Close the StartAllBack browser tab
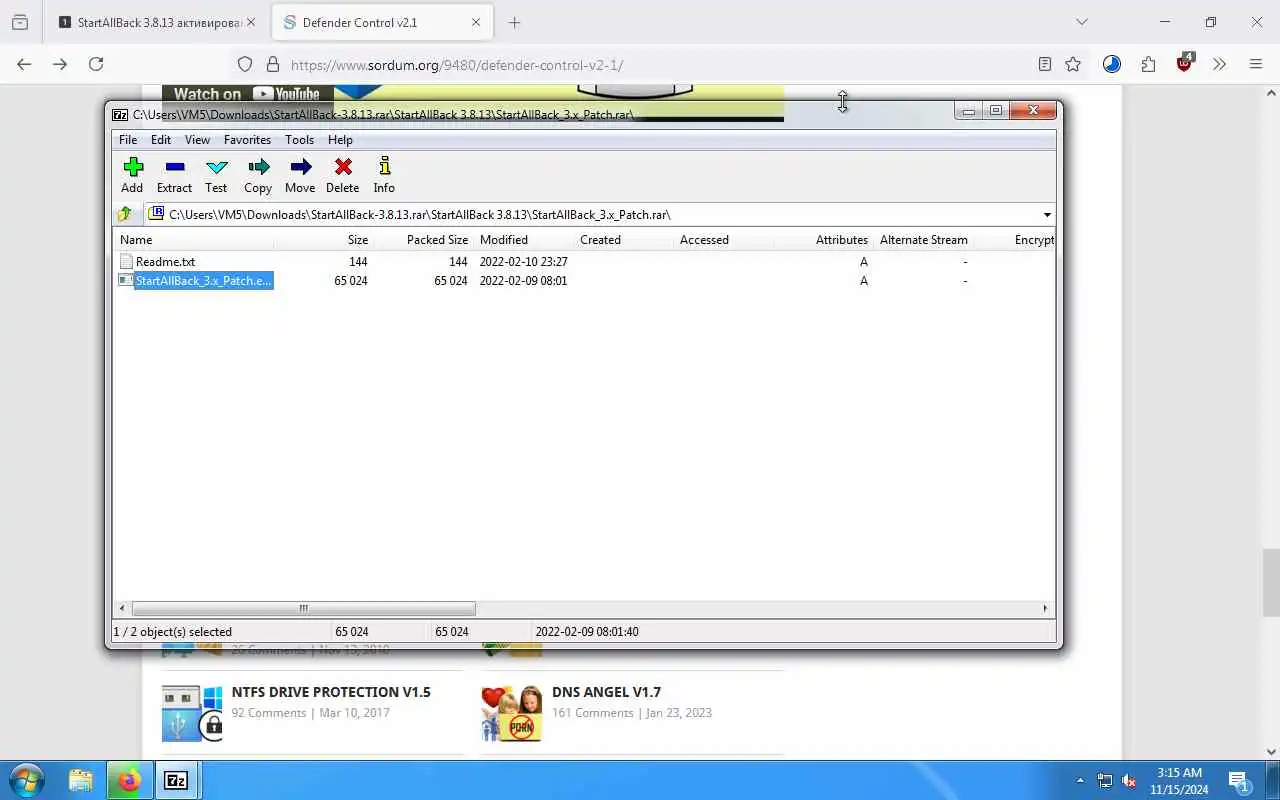1280x800 pixels. [x=250, y=22]
